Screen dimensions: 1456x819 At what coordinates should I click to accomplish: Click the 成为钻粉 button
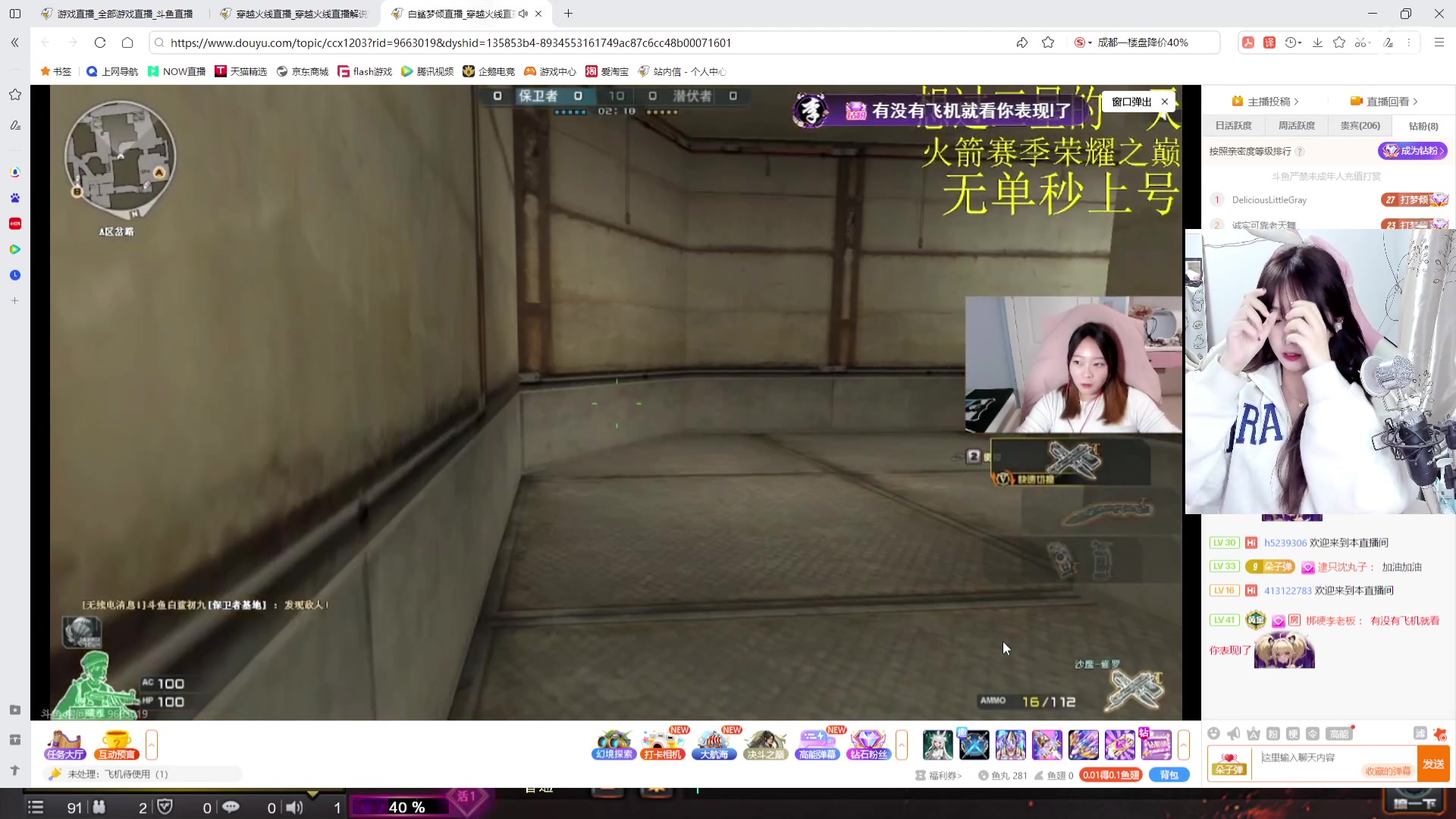pos(1413,151)
